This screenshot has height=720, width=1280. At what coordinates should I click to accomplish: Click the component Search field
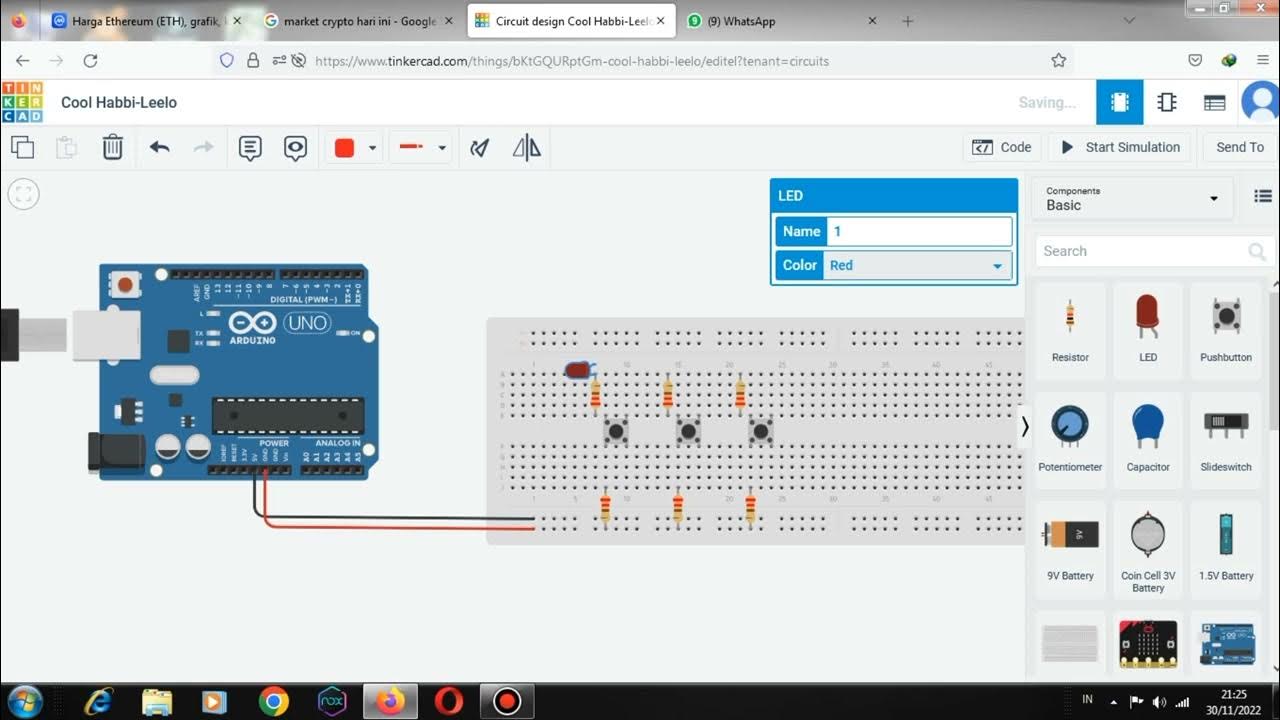point(1153,251)
